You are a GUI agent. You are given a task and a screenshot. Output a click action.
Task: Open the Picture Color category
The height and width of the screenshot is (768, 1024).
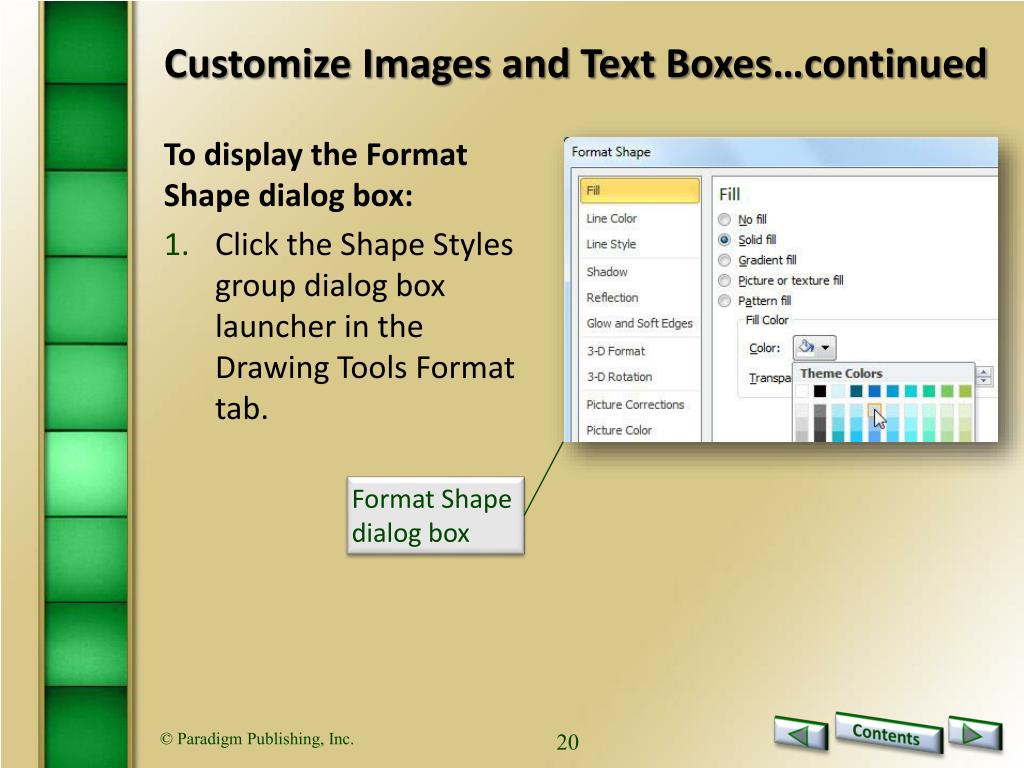click(639, 430)
